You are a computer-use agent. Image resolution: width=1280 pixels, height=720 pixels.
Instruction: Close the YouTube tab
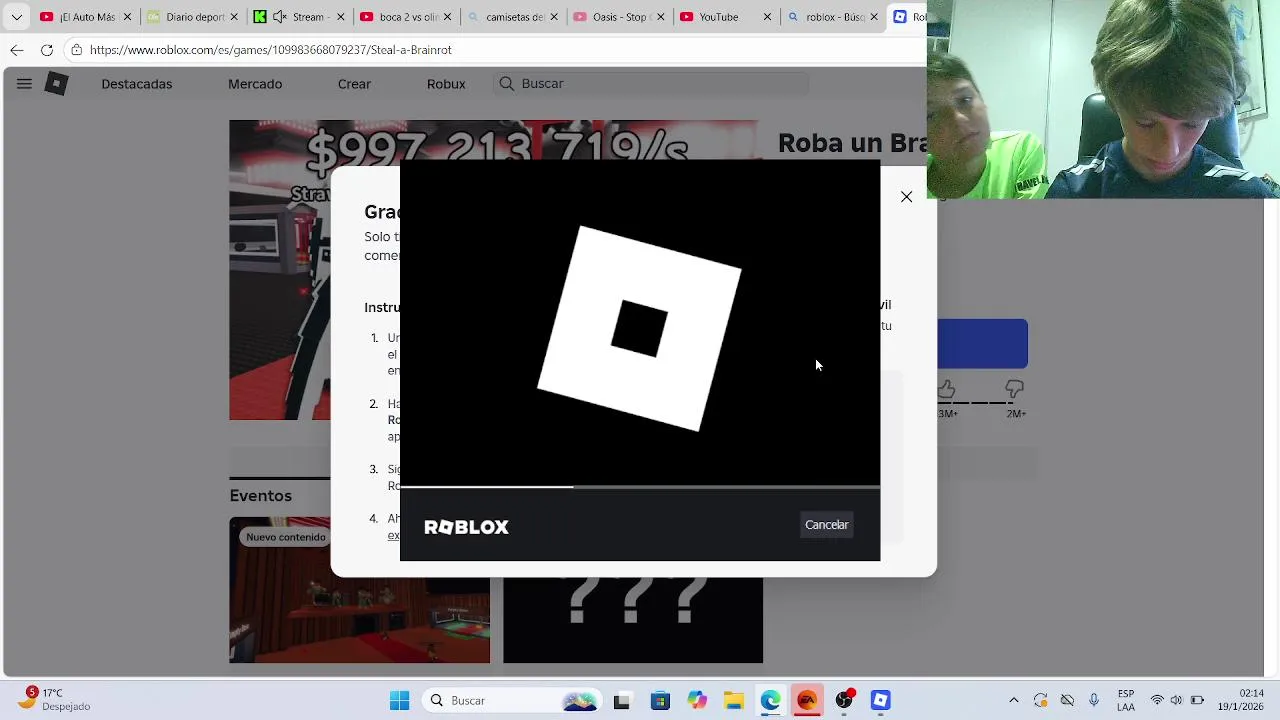pos(768,17)
